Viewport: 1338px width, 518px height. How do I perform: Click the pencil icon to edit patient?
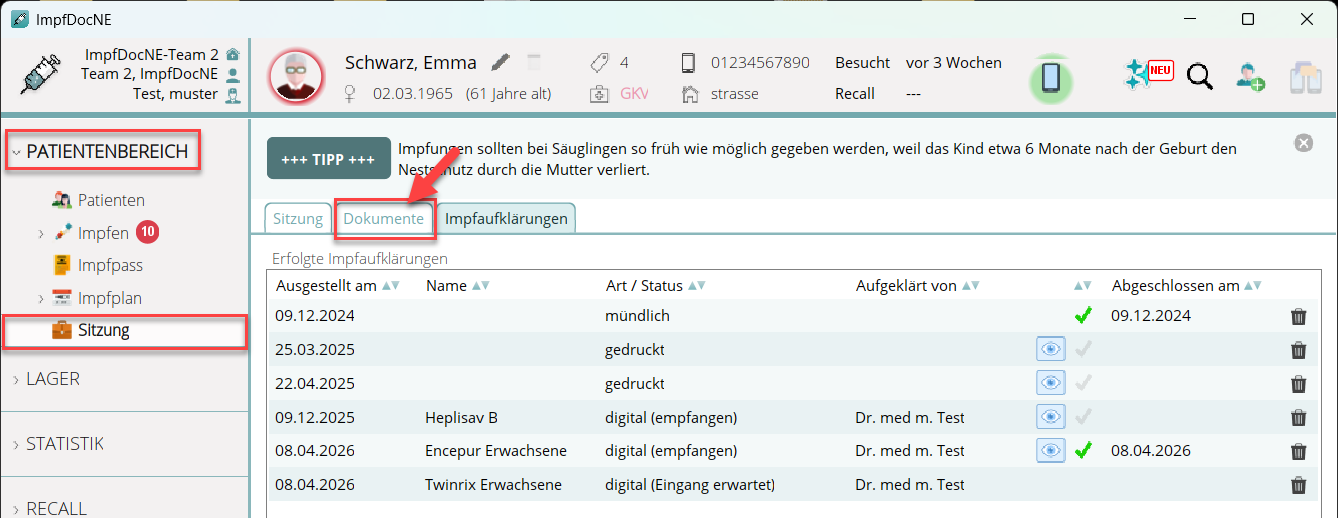coord(501,62)
